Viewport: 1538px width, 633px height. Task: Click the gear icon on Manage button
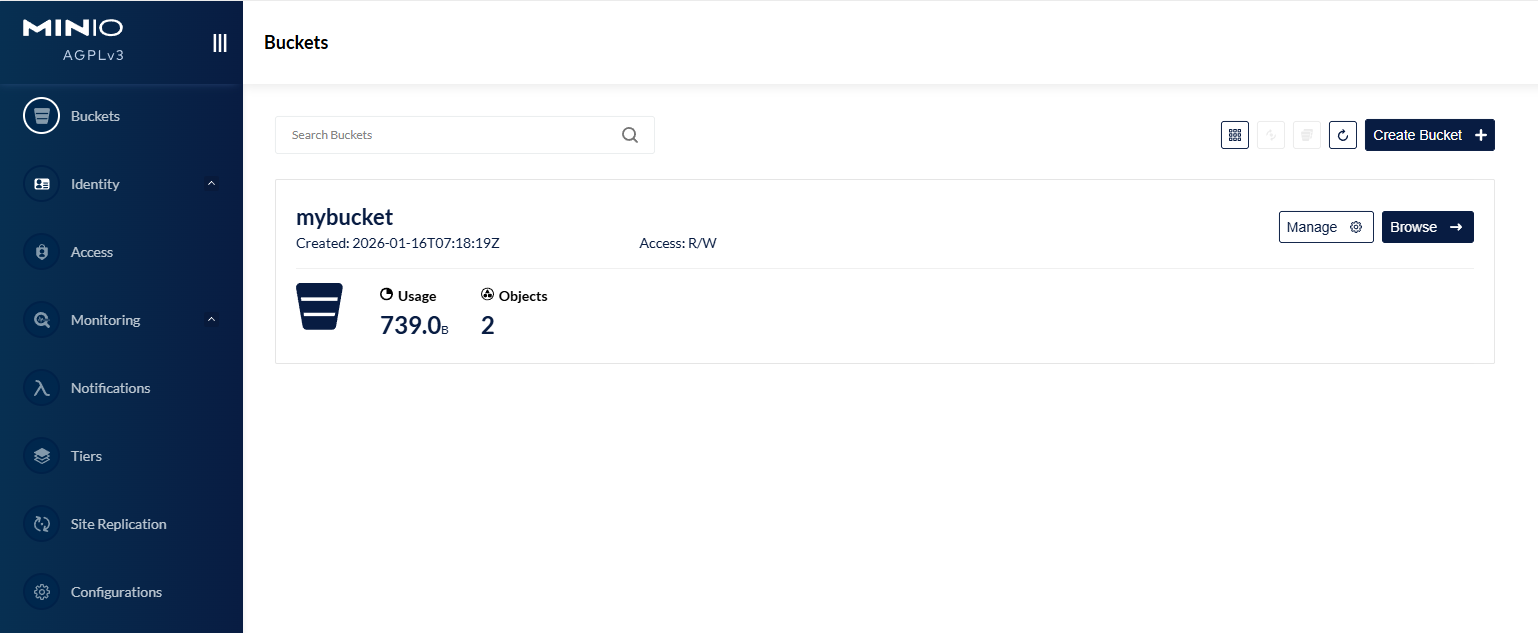tap(1356, 227)
